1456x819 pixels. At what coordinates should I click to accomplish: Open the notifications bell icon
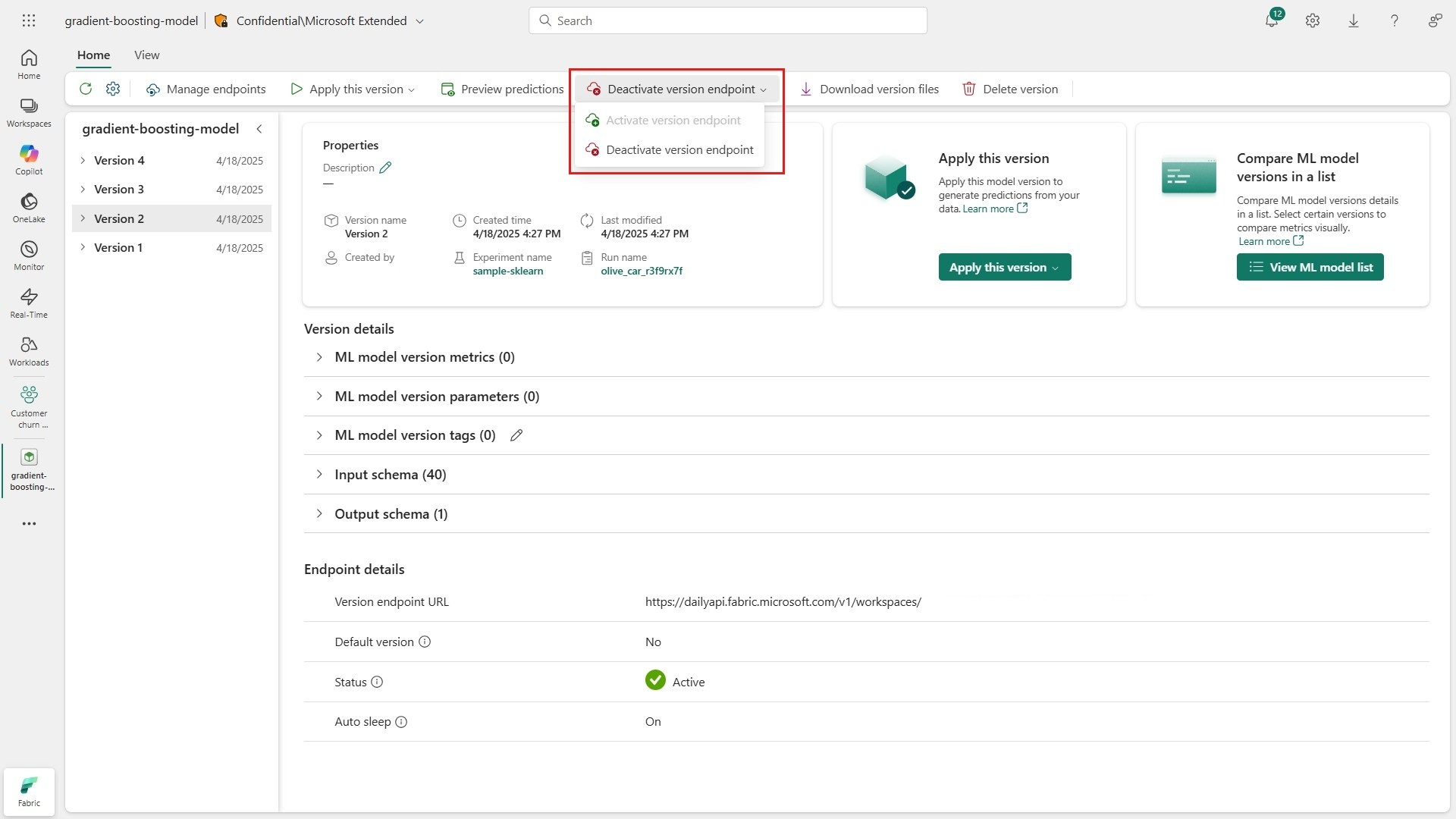coord(1272,20)
